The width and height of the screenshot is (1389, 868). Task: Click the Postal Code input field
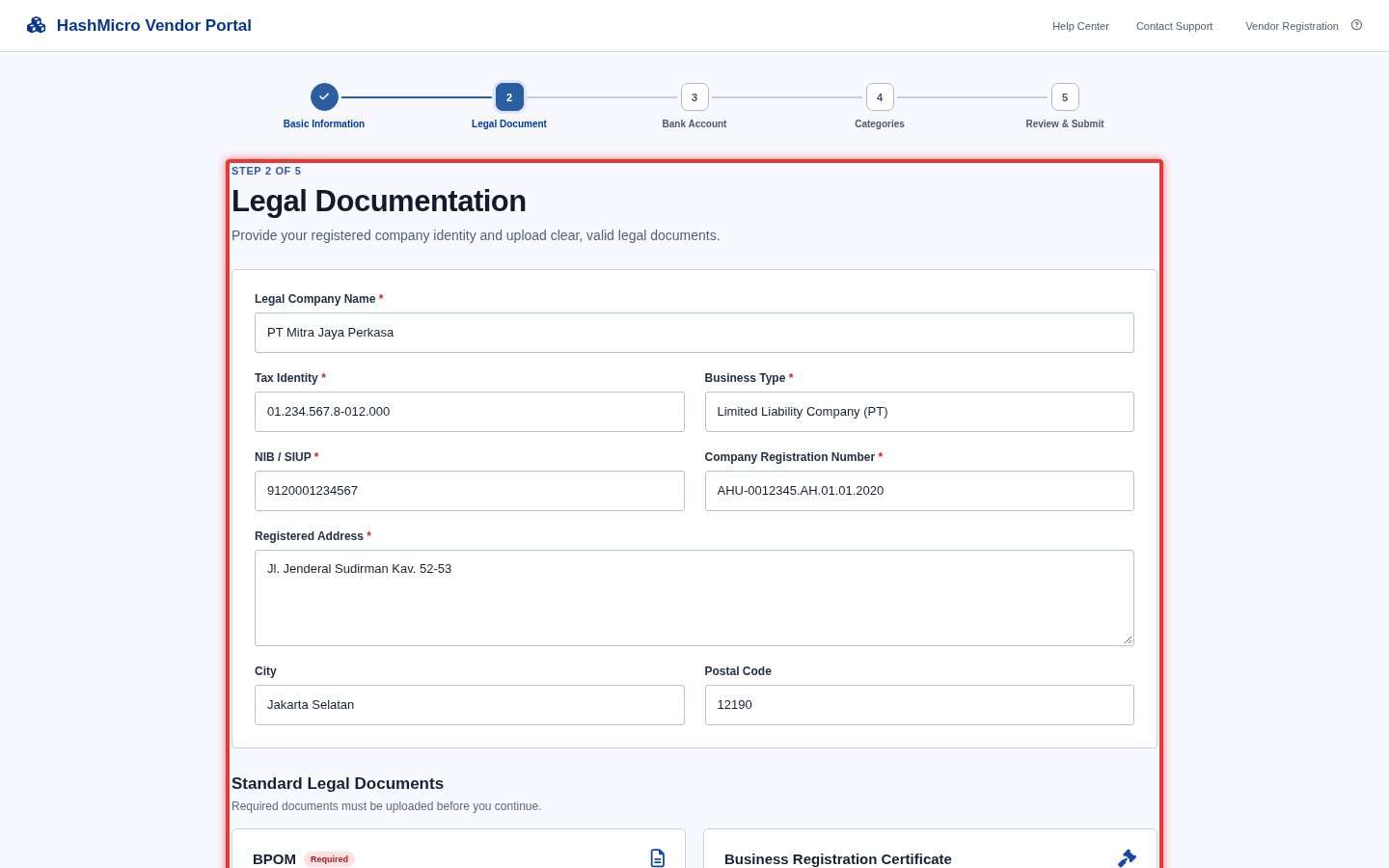tap(919, 705)
